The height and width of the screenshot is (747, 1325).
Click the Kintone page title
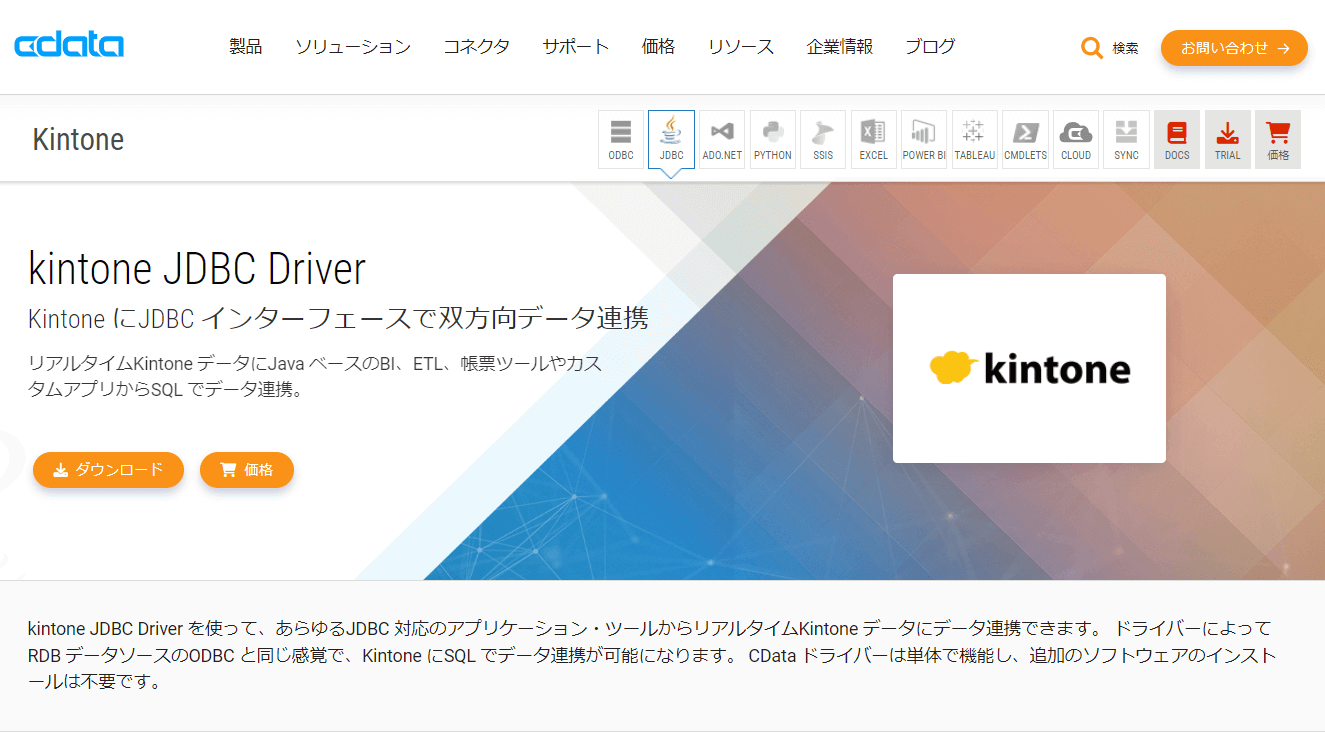point(78,139)
